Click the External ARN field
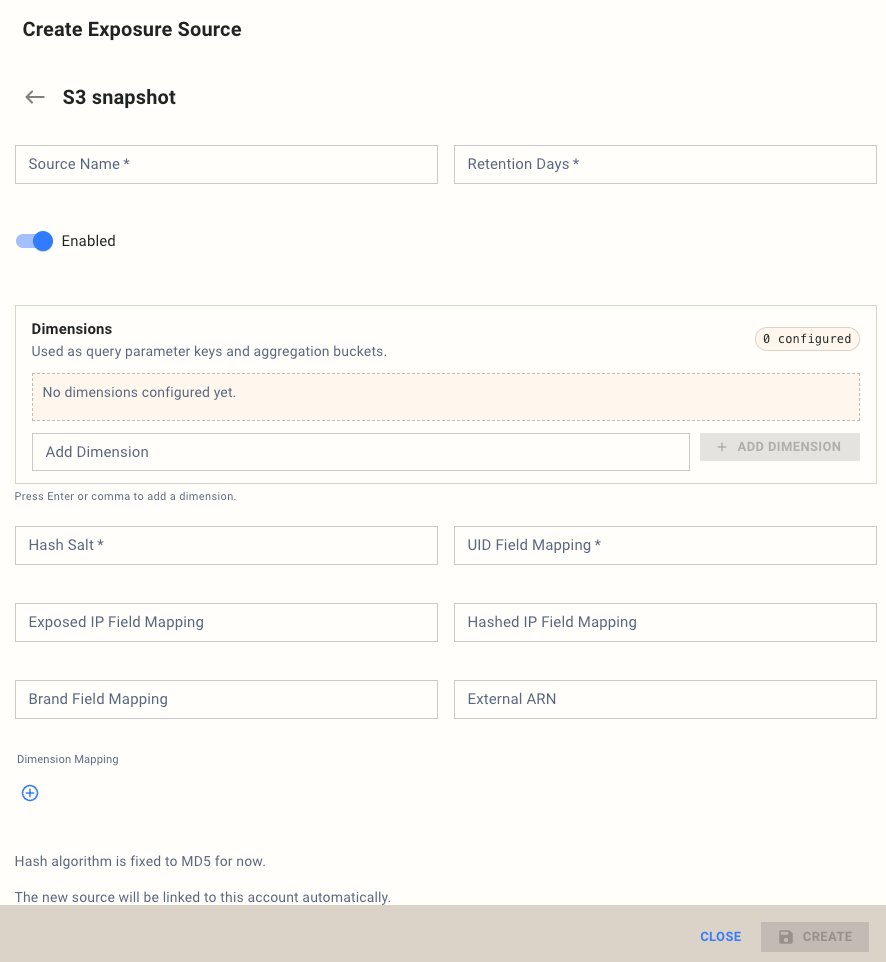 (665, 699)
